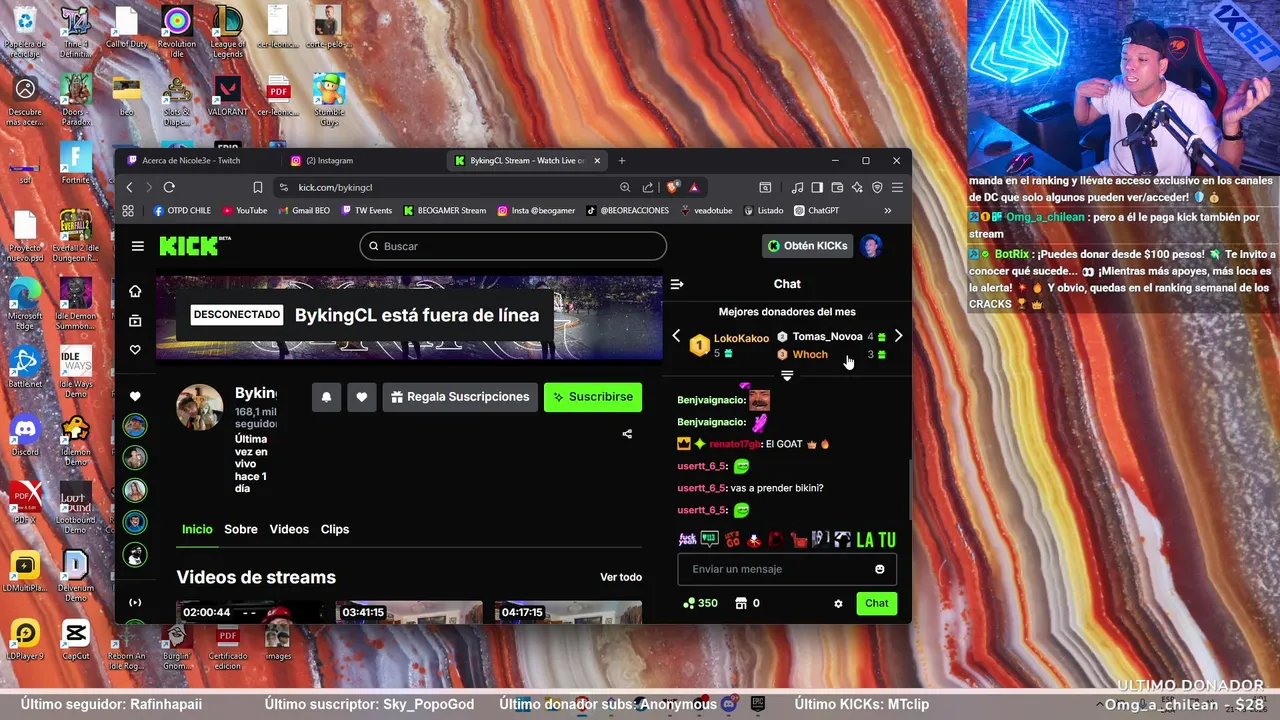The width and height of the screenshot is (1280, 720).
Task: Show next top donors with right arrow
Action: click(898, 337)
